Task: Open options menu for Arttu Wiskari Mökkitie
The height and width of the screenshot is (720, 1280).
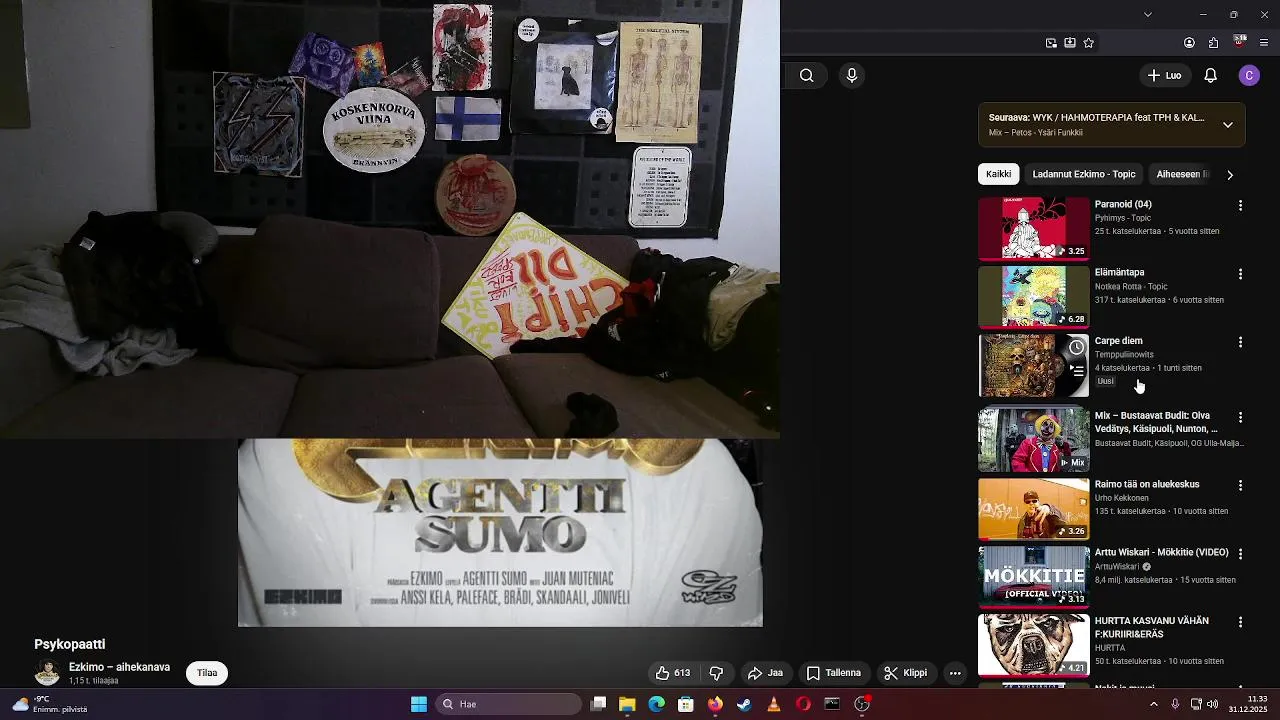Action: [1240, 554]
